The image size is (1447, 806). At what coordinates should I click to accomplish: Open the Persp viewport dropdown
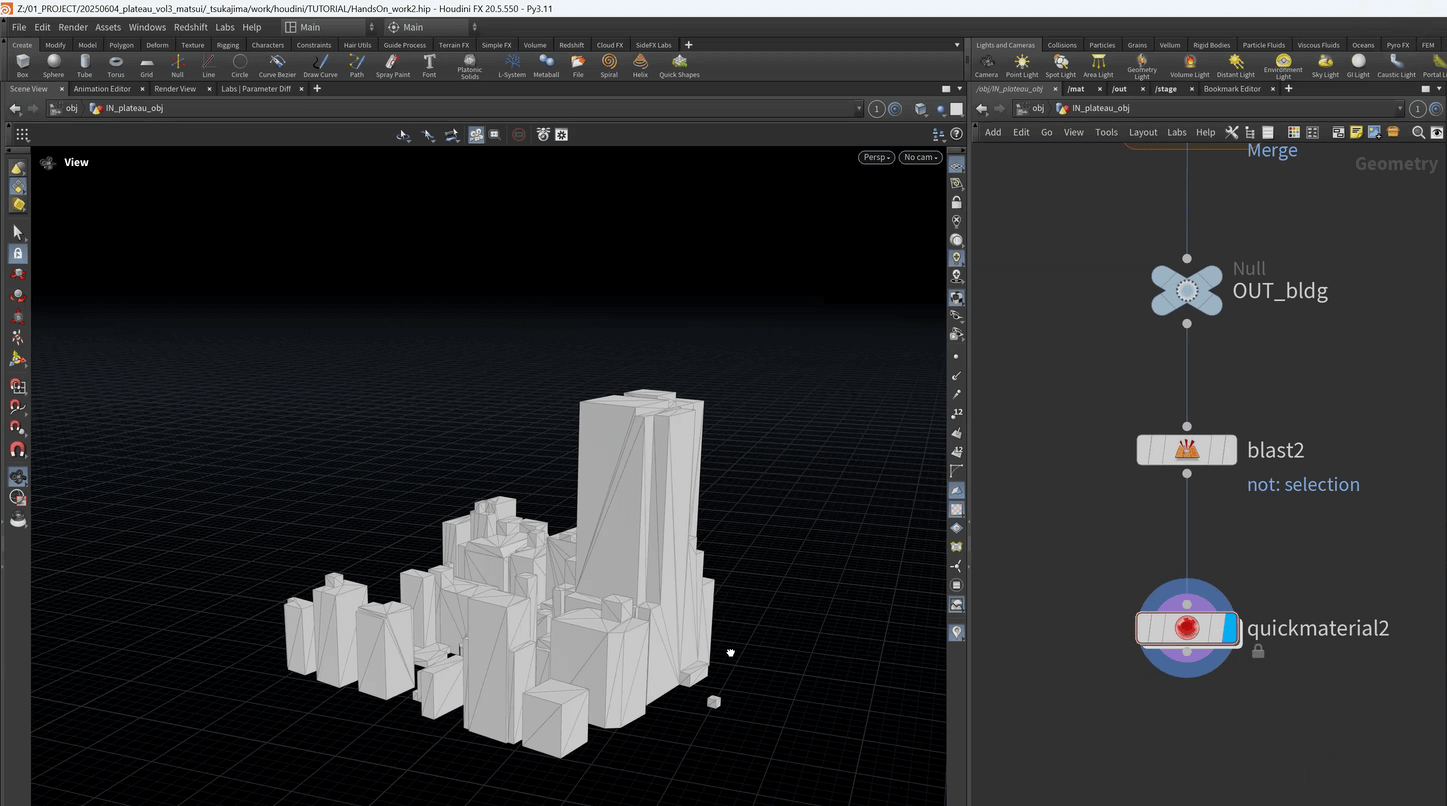point(875,157)
